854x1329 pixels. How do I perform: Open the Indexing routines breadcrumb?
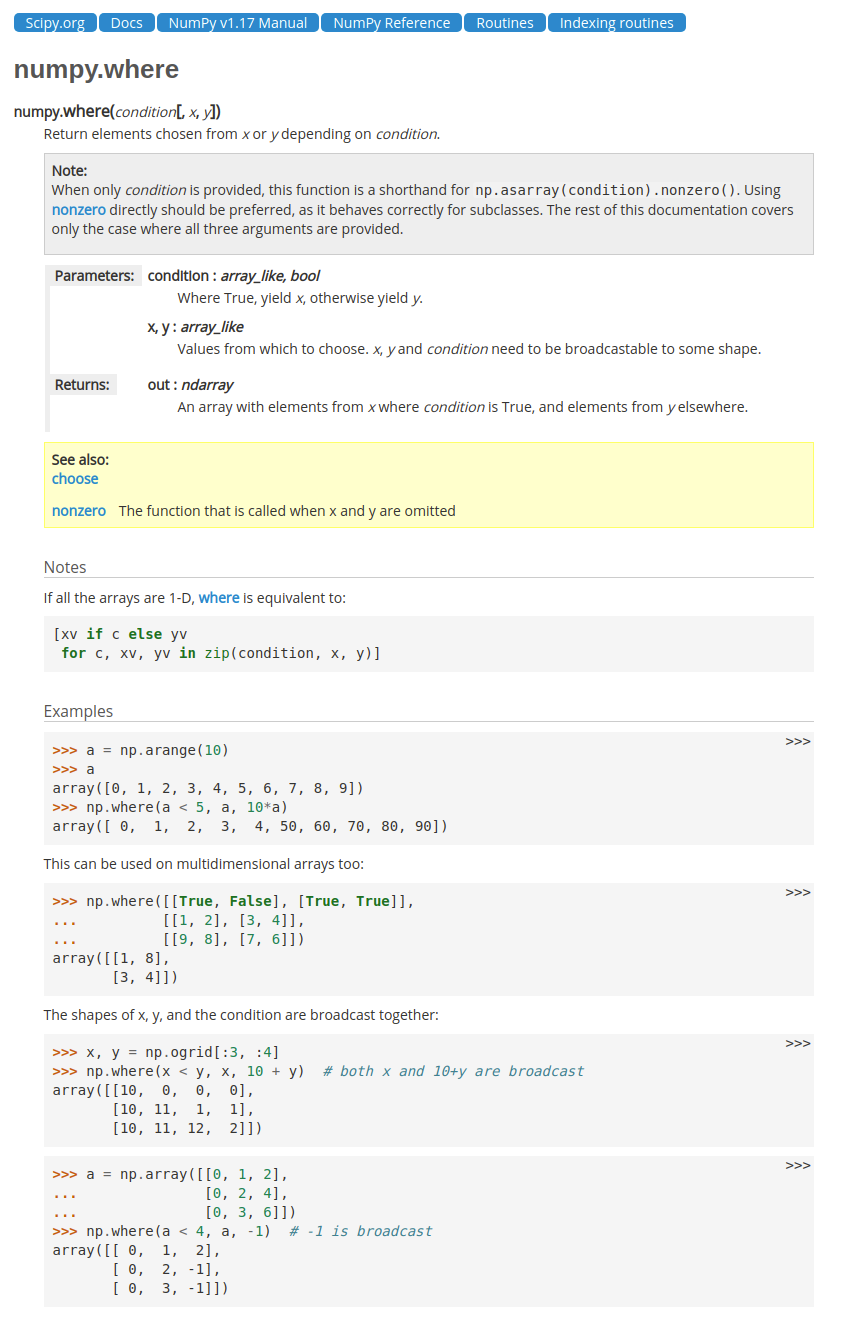(x=617, y=23)
